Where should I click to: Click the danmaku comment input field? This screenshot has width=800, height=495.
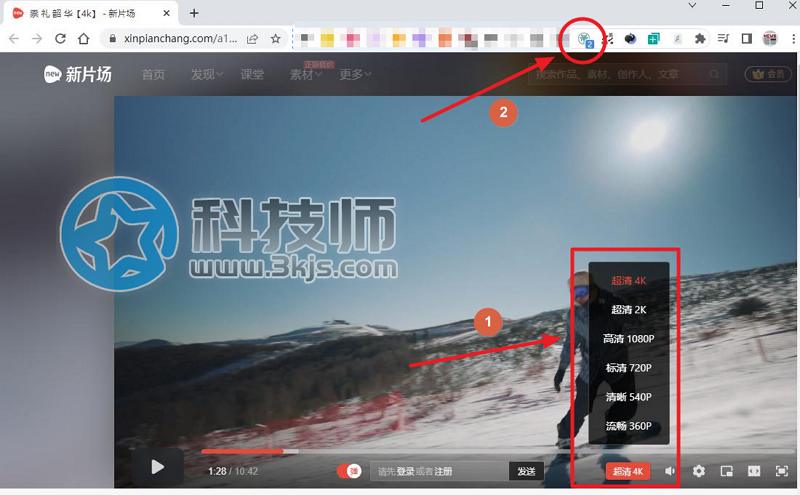coord(439,471)
